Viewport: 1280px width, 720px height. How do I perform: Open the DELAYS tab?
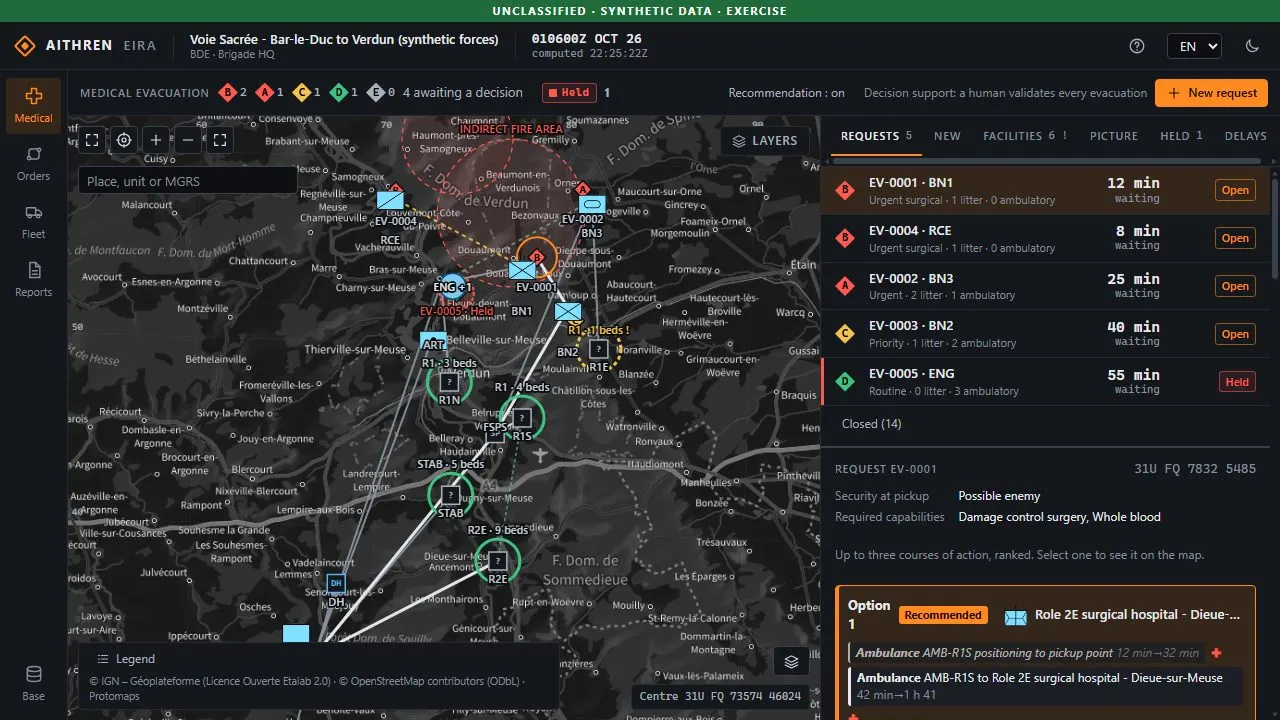(x=1245, y=136)
